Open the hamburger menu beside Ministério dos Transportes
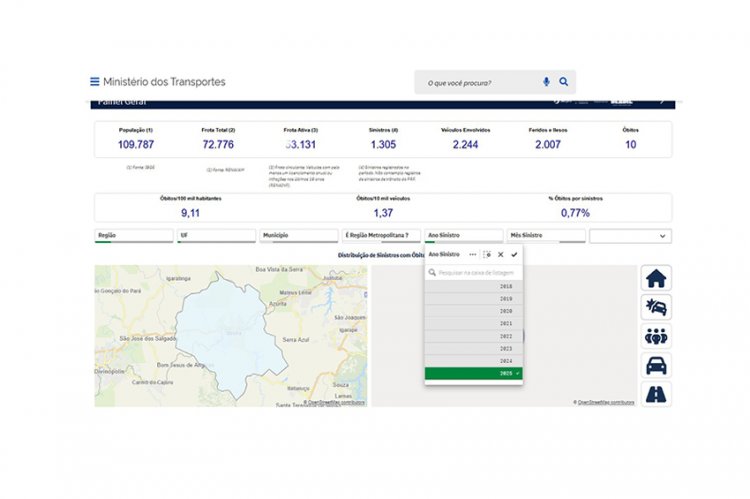This screenshot has width=750, height=499. click(95, 82)
